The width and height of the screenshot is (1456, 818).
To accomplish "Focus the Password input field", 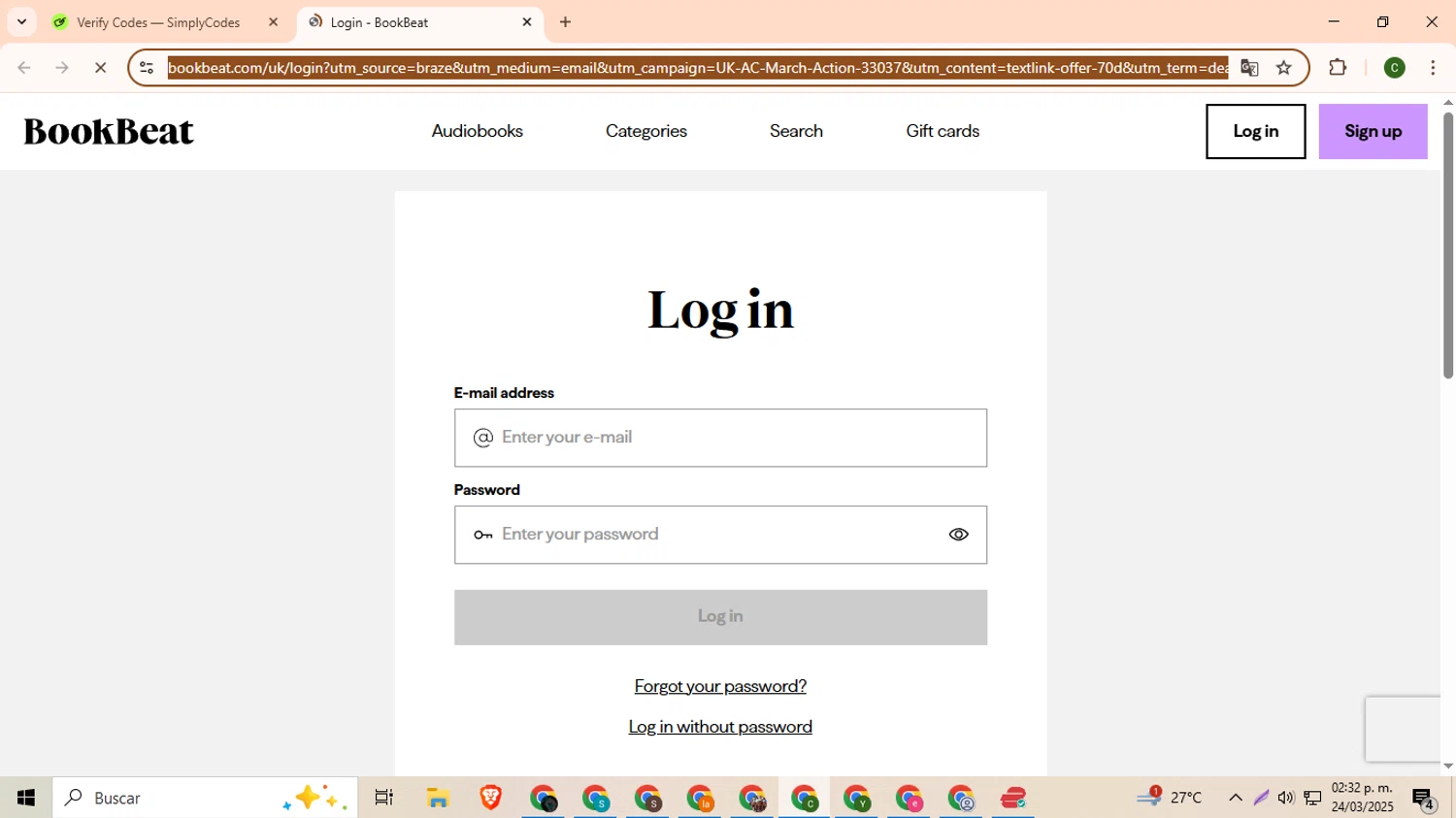I will pyautogui.click(x=720, y=535).
